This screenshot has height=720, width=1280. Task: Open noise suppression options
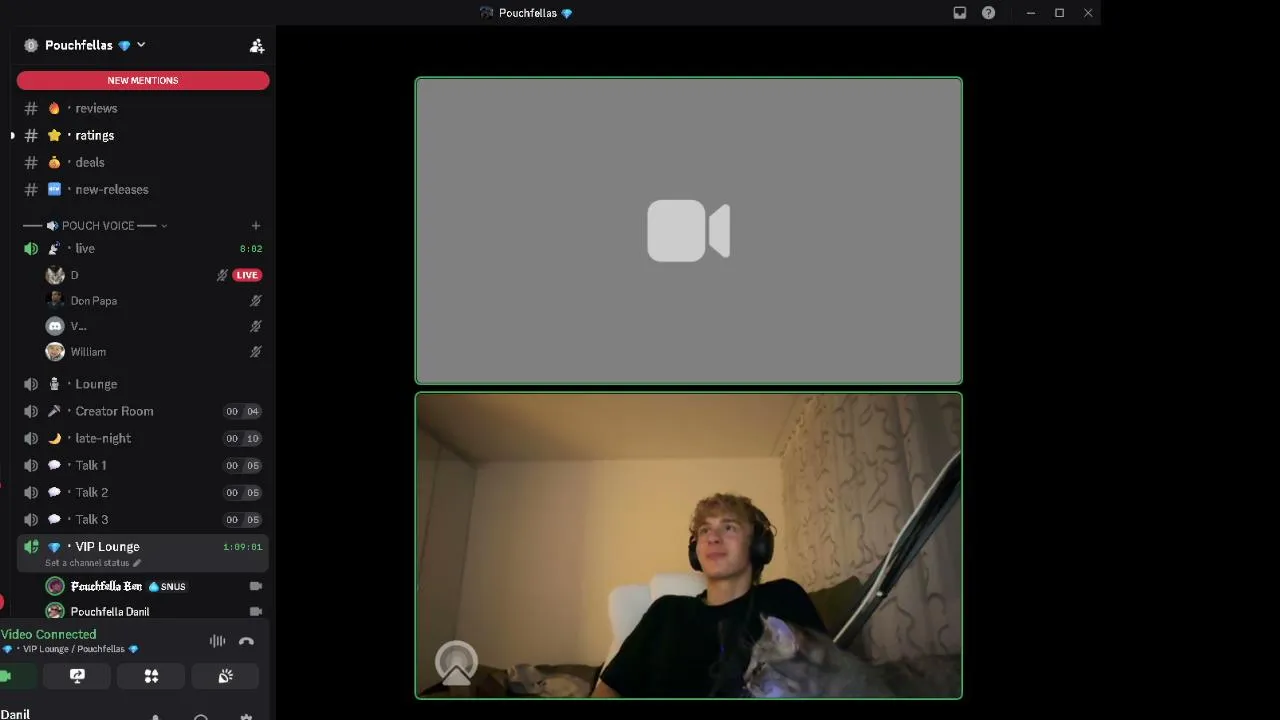(x=217, y=641)
